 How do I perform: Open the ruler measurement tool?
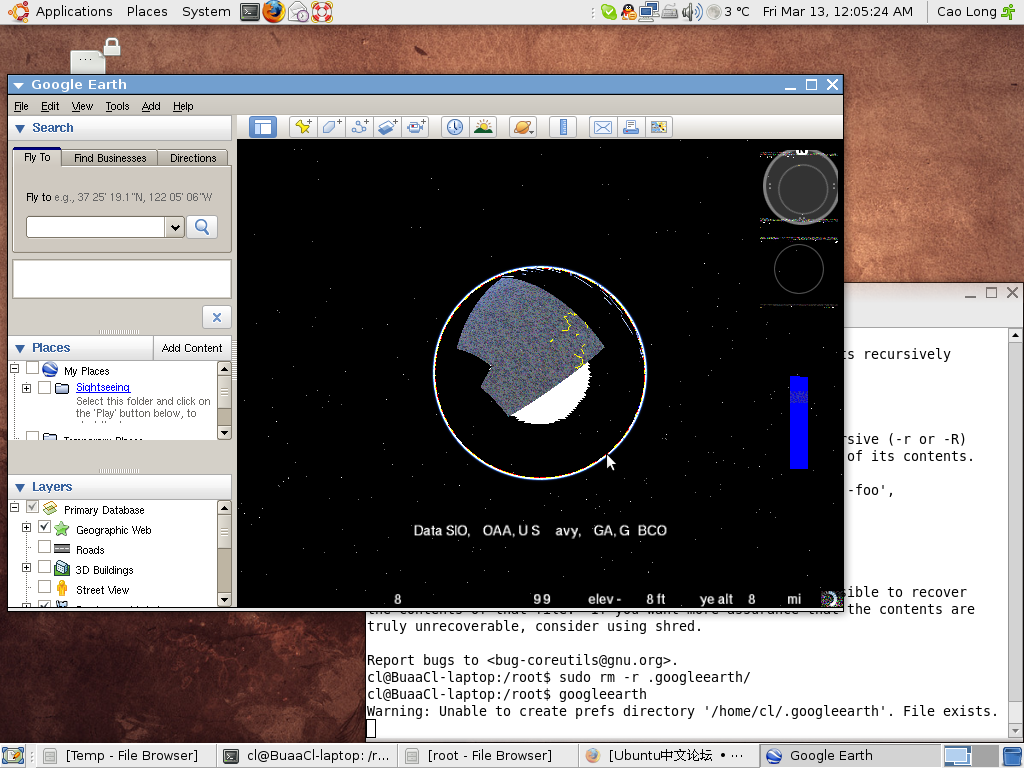pos(562,127)
